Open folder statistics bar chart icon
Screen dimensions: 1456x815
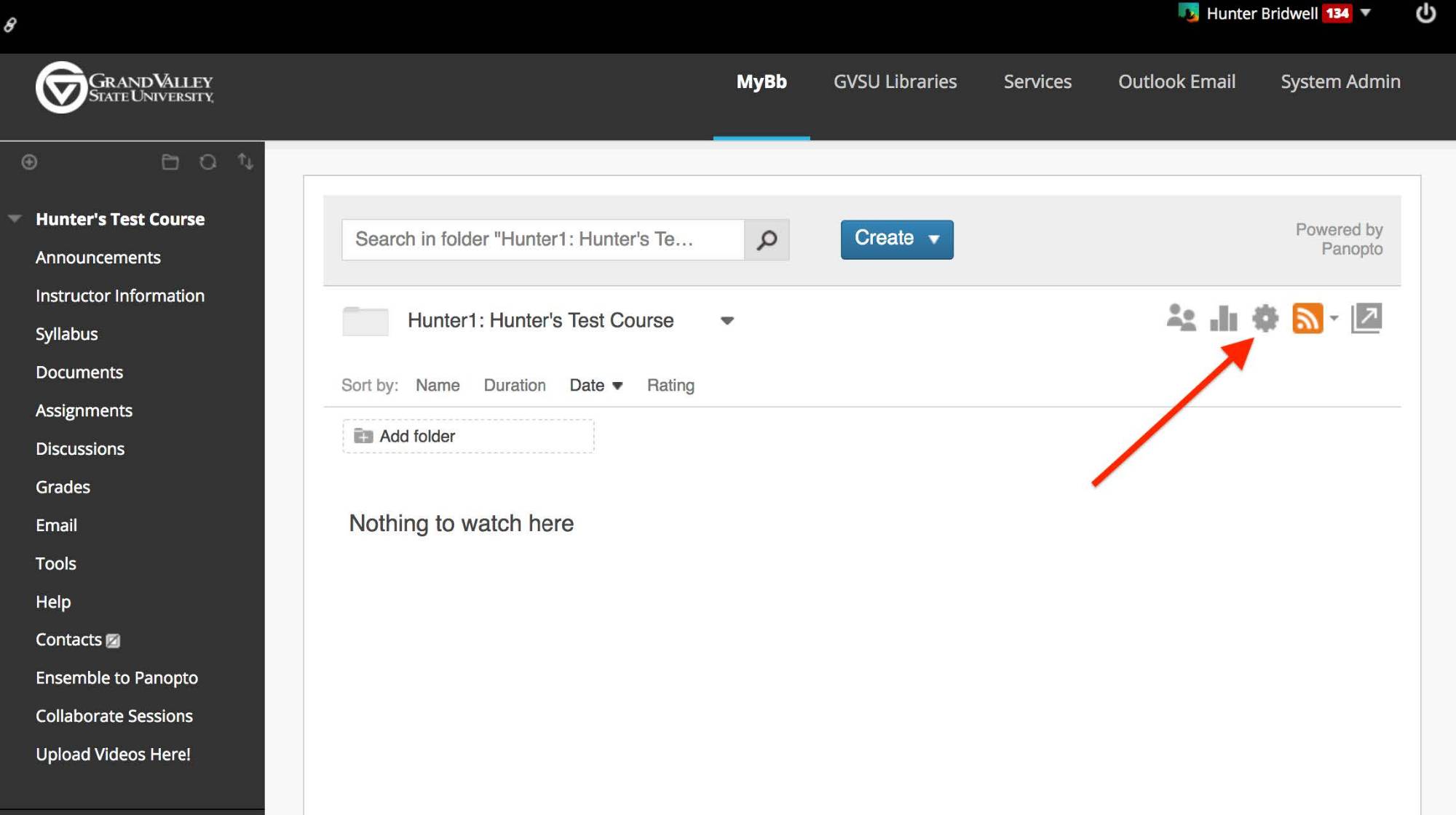tap(1223, 318)
